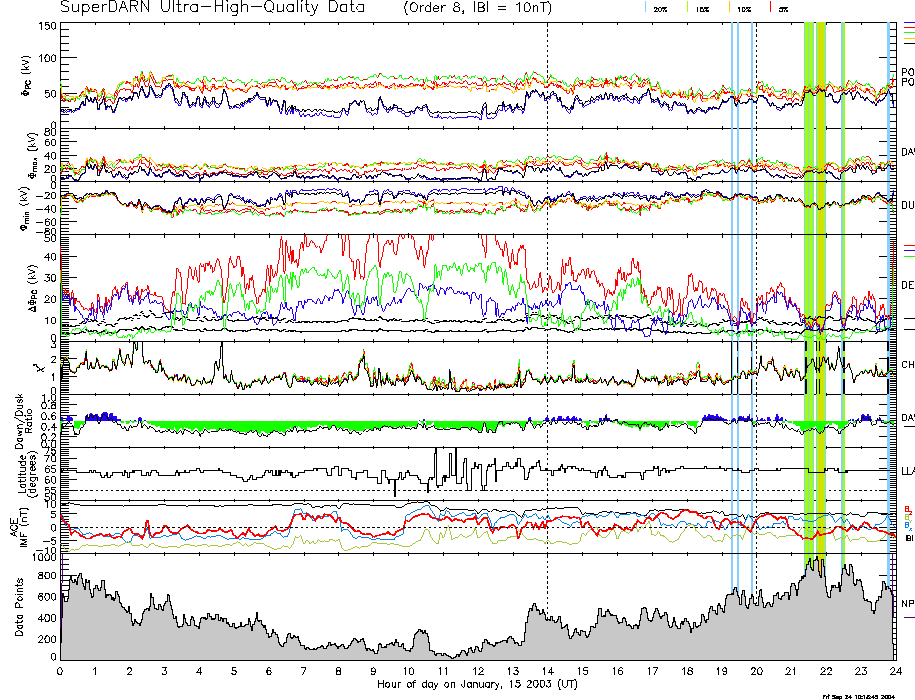Click the dotted vertical marker at 14 UT
915x700 pixels.
(x=547, y=341)
